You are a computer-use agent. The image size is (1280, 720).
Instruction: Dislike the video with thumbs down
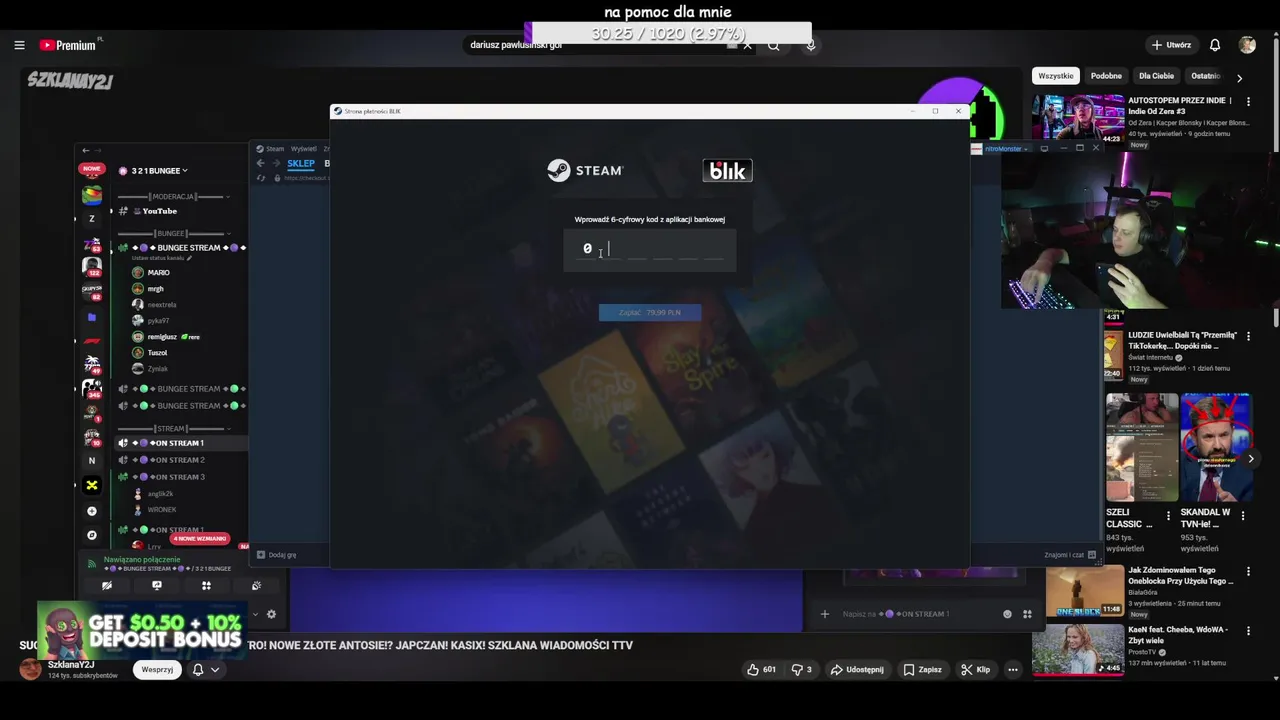coord(802,669)
